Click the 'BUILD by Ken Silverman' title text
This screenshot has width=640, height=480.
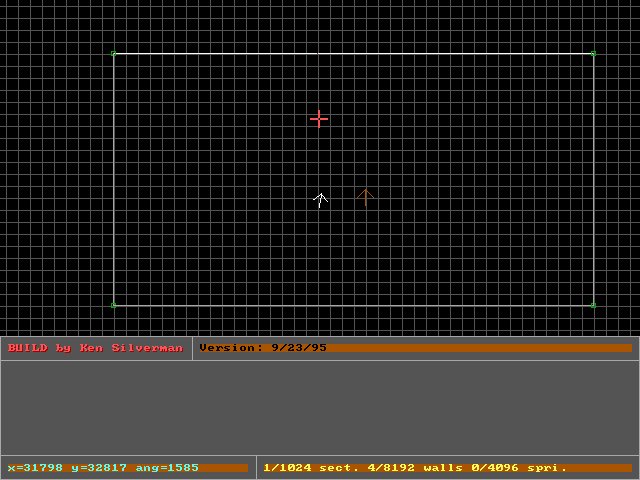tap(95, 348)
